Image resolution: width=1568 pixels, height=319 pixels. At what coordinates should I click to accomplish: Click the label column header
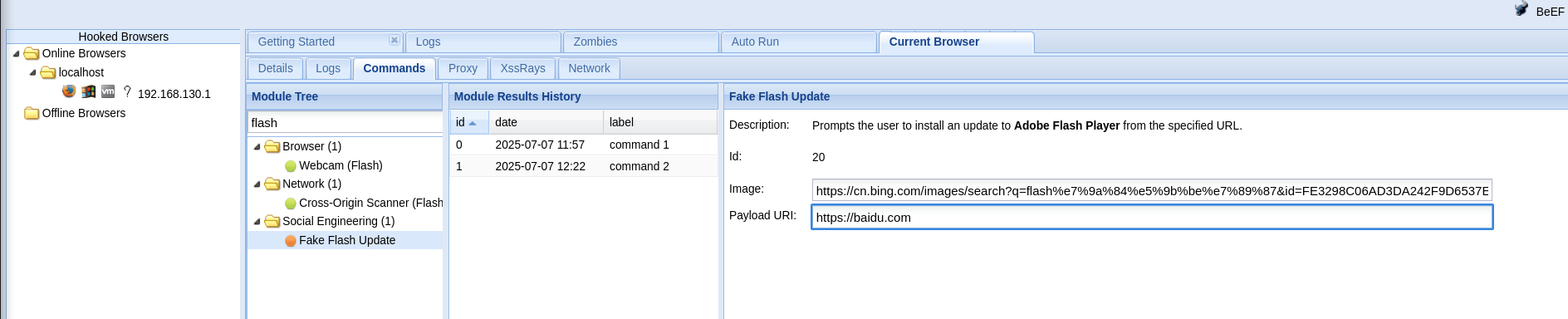pyautogui.click(x=660, y=122)
